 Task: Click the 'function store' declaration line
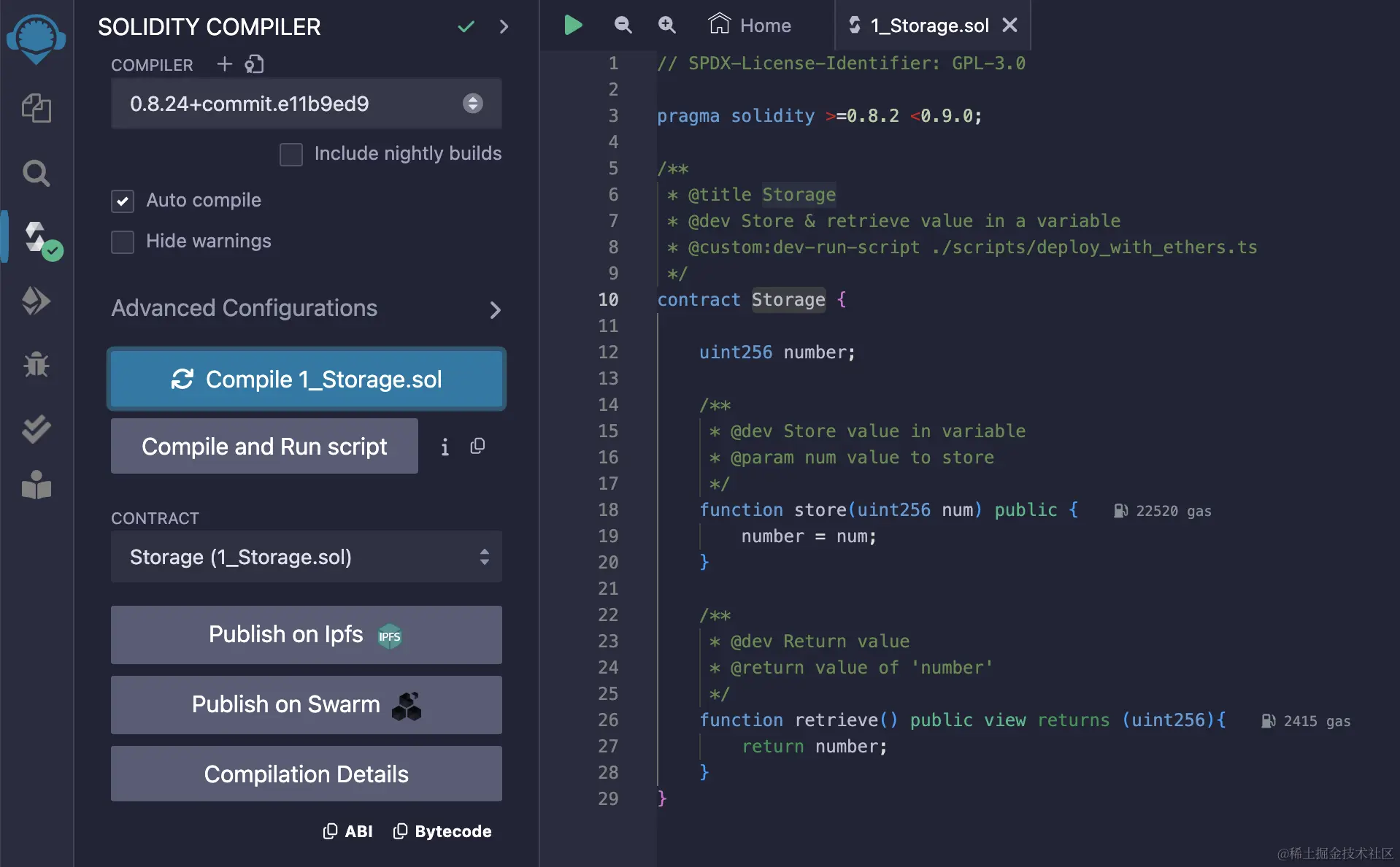coord(888,510)
